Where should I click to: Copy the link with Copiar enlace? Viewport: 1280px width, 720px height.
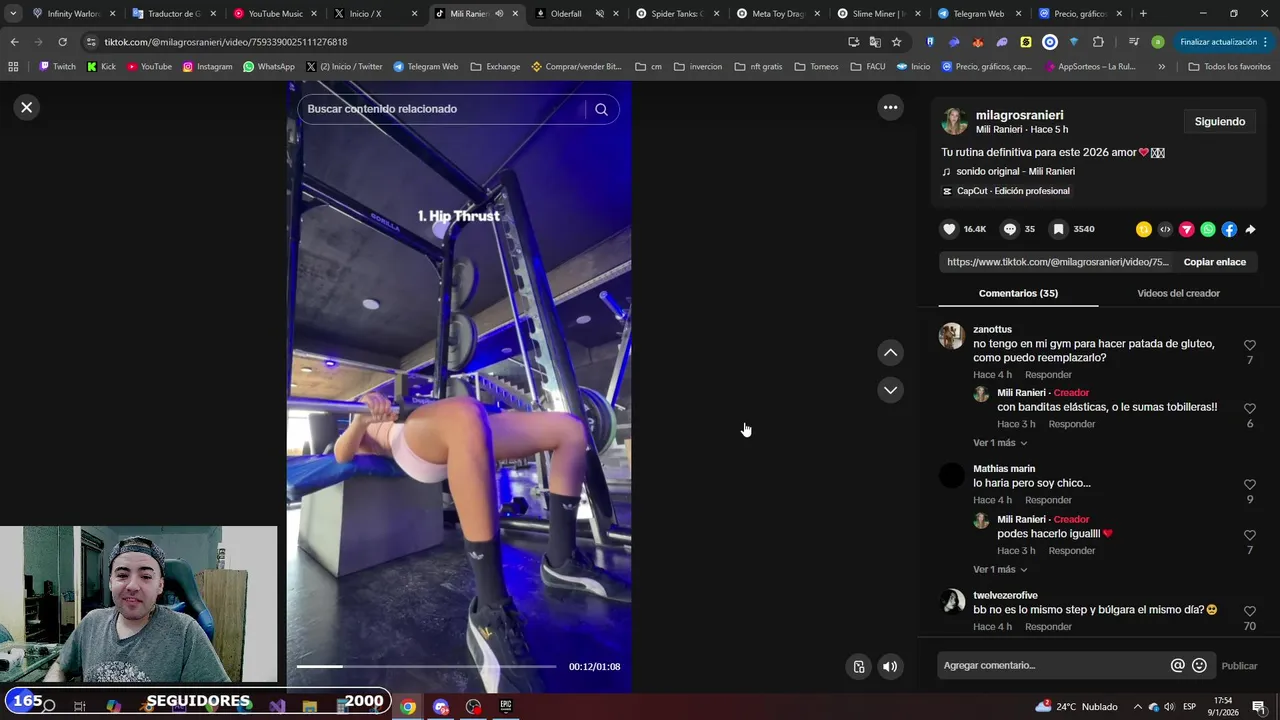coord(1215,262)
